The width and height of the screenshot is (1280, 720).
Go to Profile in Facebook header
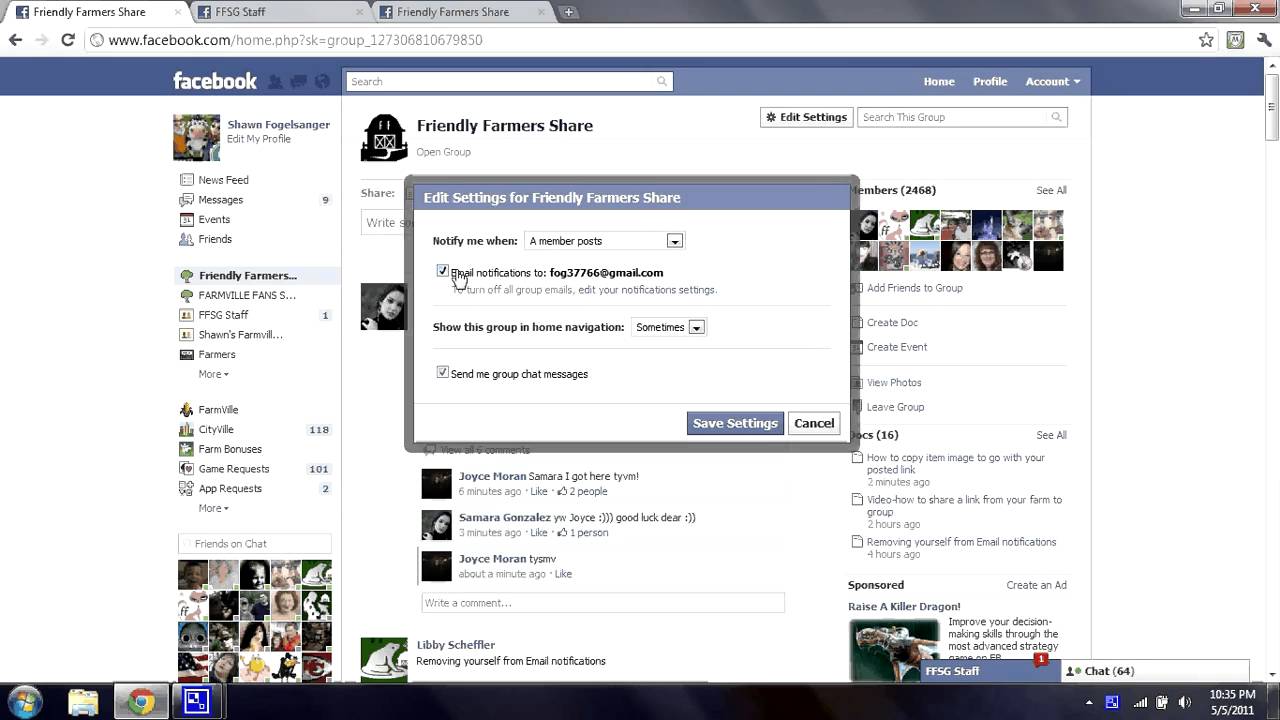coord(990,82)
